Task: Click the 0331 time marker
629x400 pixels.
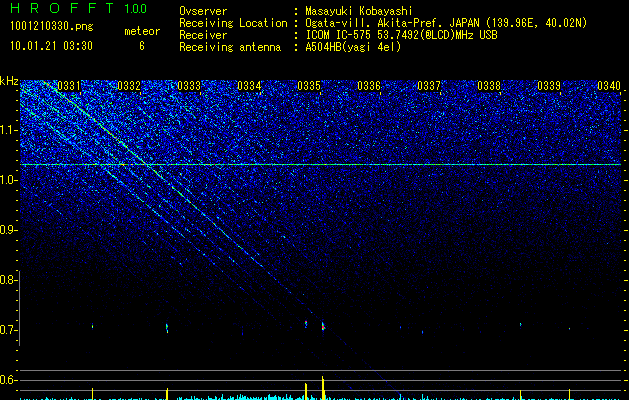Action: [69, 86]
